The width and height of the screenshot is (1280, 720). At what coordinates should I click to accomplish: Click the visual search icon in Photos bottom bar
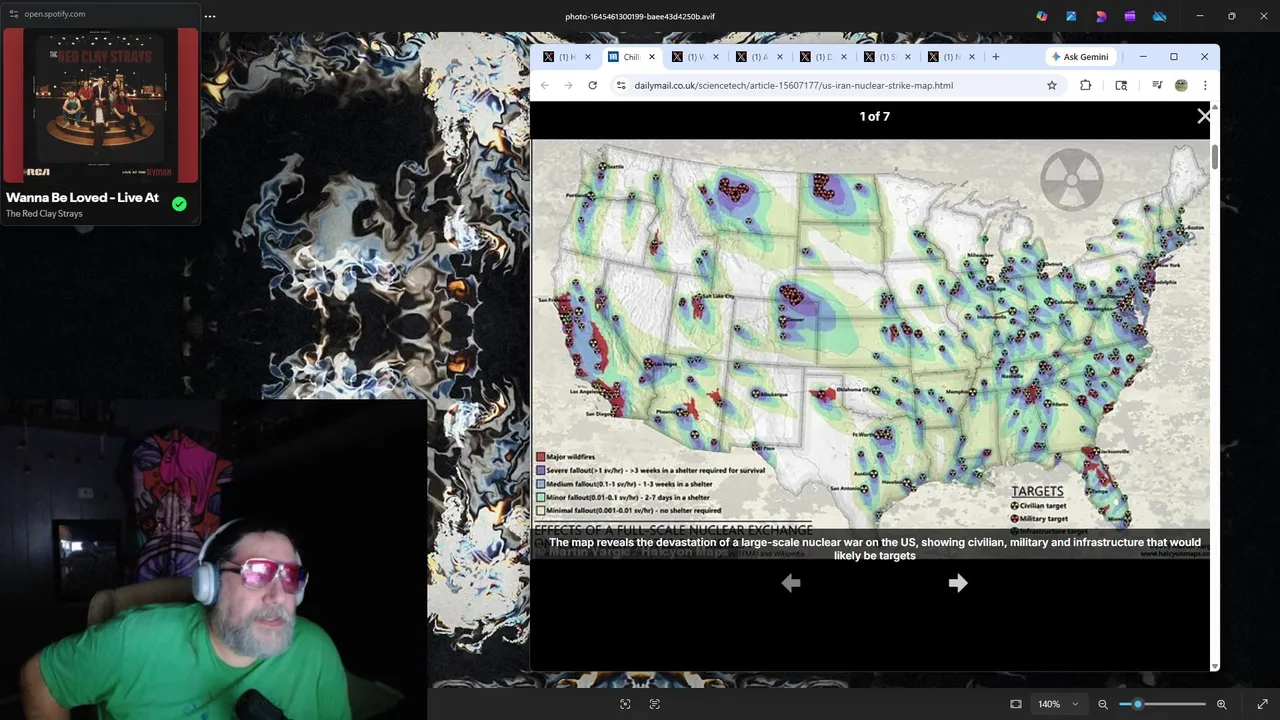click(x=625, y=704)
